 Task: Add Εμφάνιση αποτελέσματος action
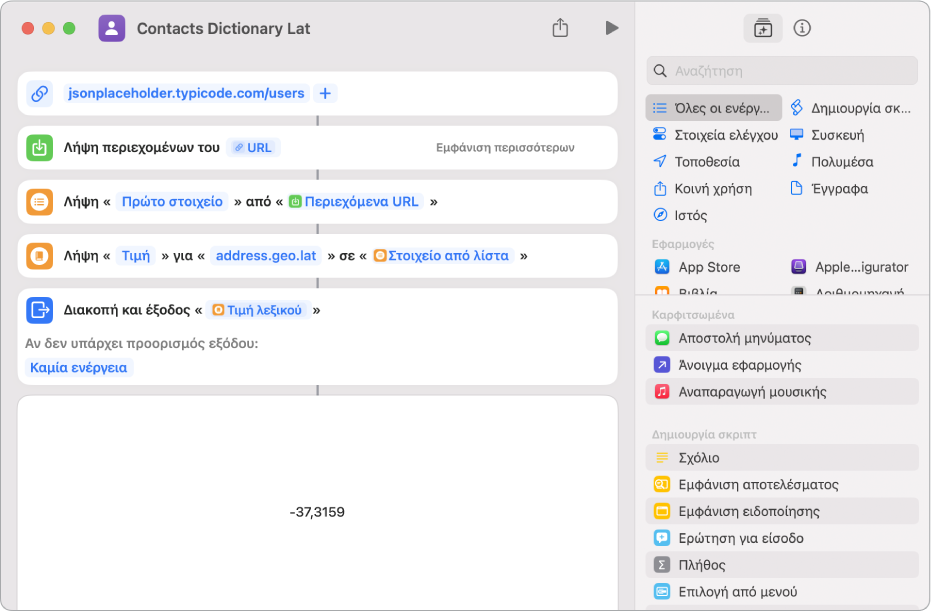pos(782,484)
